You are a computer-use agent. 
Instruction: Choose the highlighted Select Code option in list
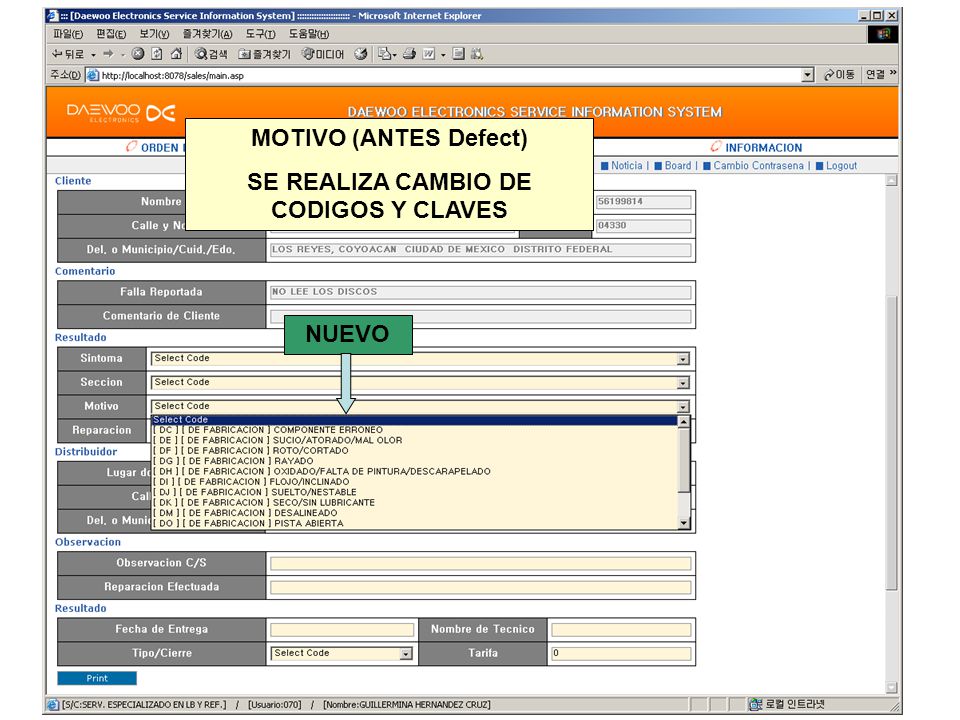(414, 420)
